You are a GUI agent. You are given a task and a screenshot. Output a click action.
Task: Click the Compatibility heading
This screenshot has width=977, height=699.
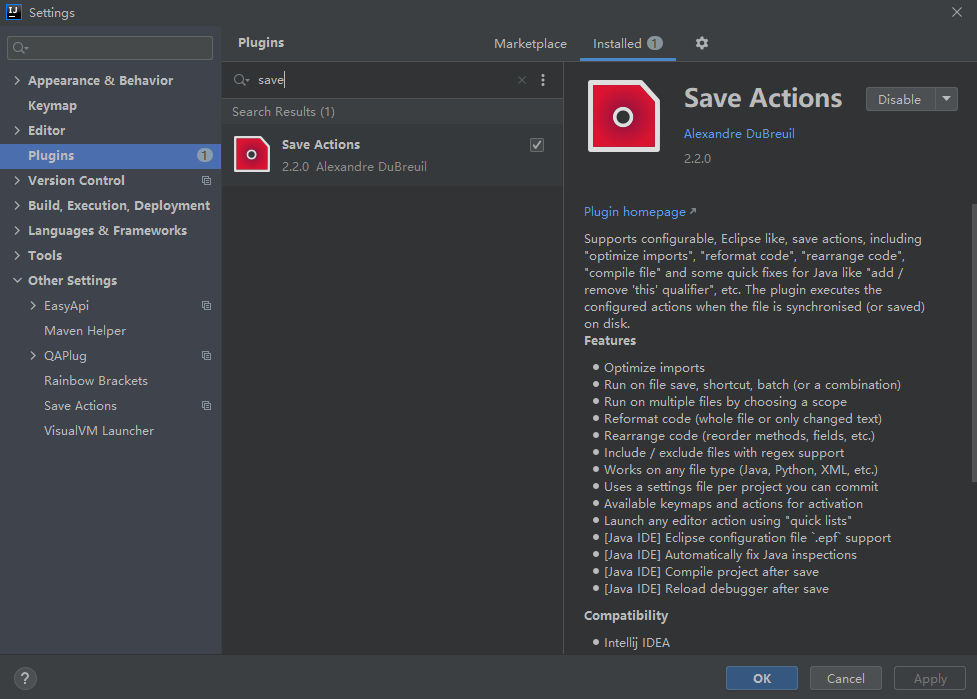click(x=626, y=616)
